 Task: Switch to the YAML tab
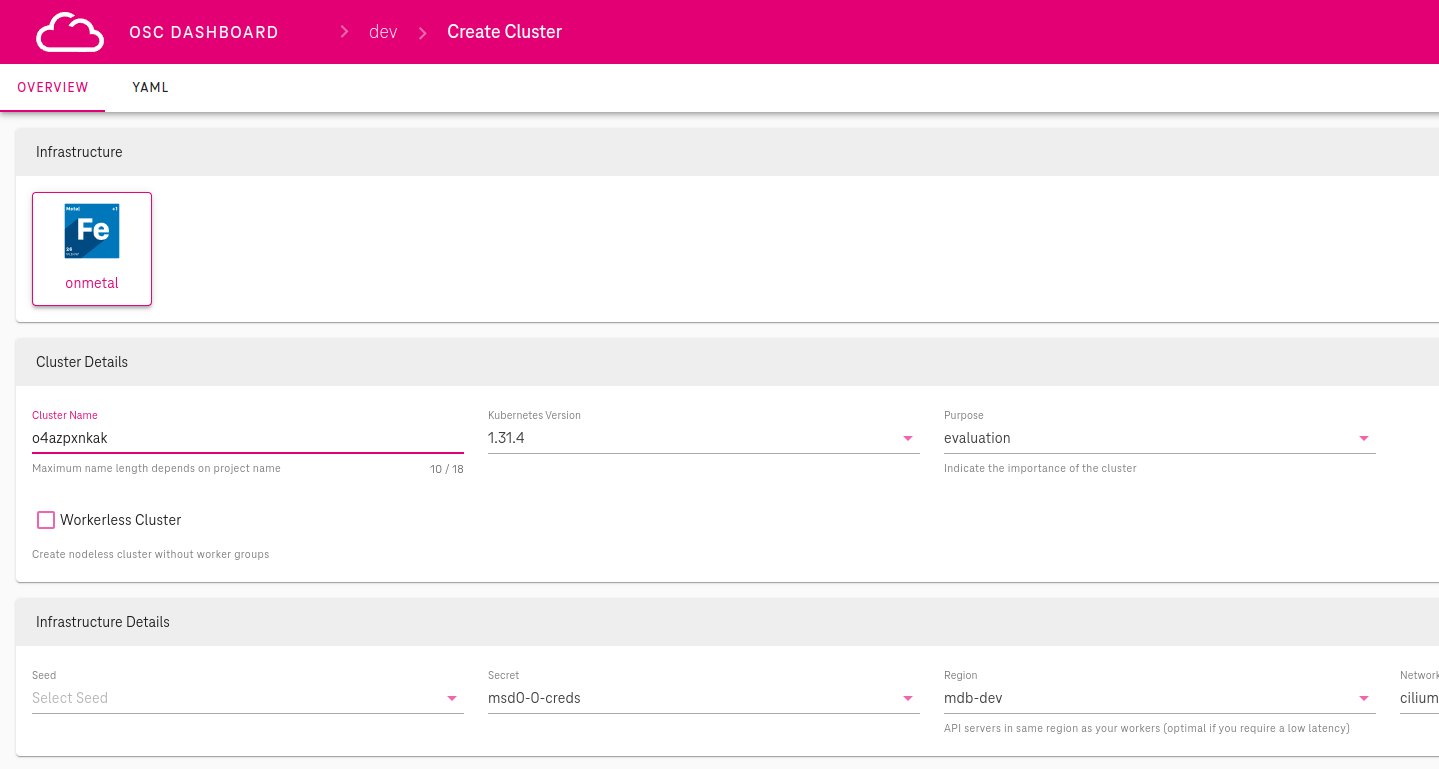point(150,88)
